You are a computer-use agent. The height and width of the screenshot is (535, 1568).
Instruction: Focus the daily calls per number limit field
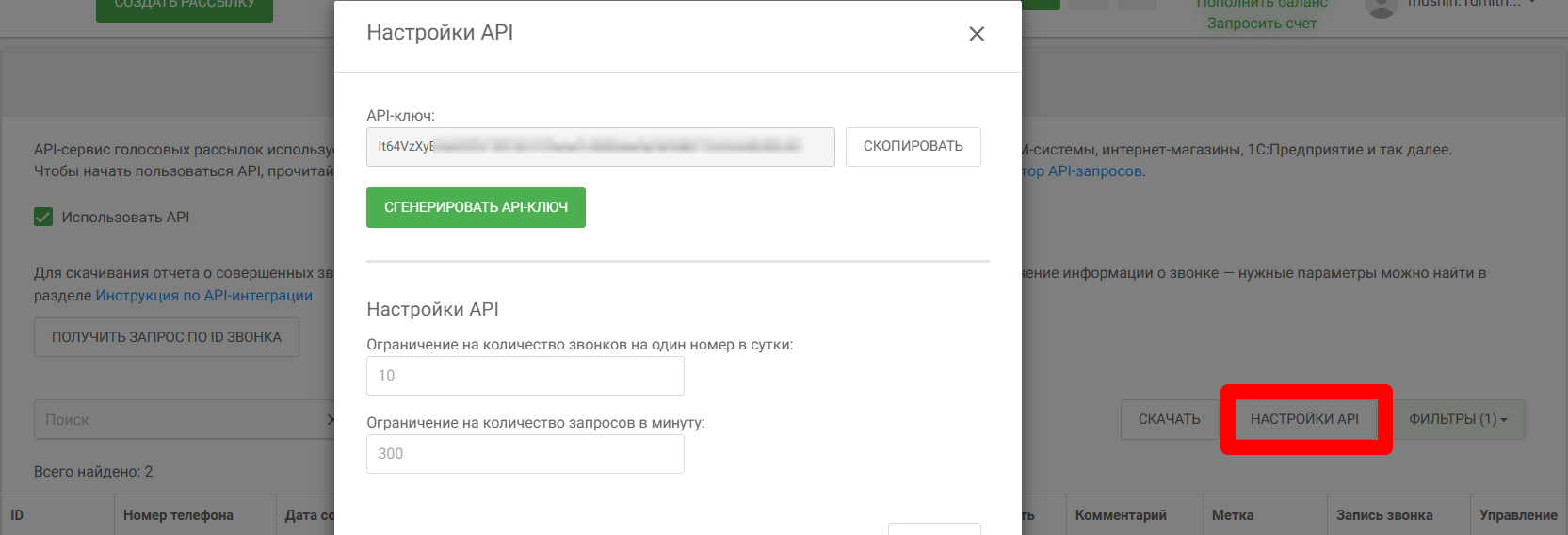coord(525,376)
